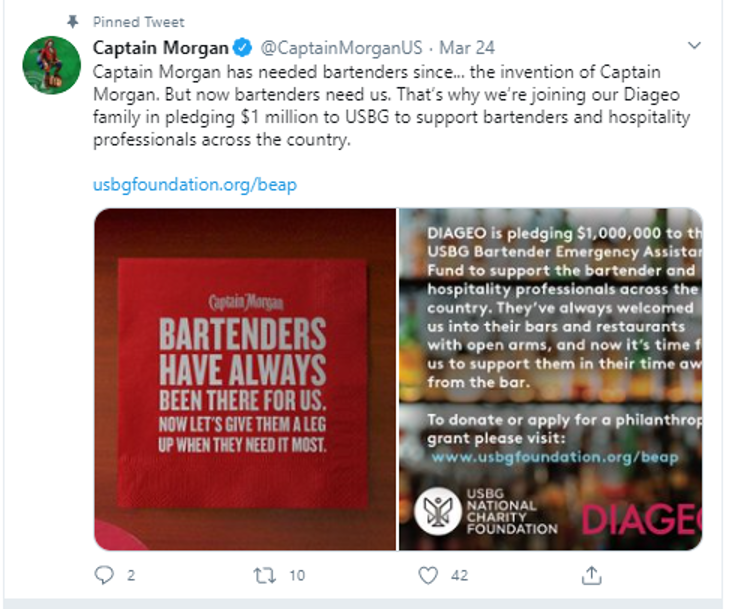Open the usbgfoundation.org/beap link
Image resolution: width=730 pixels, height=610 pixels.
pyautogui.click(x=195, y=184)
